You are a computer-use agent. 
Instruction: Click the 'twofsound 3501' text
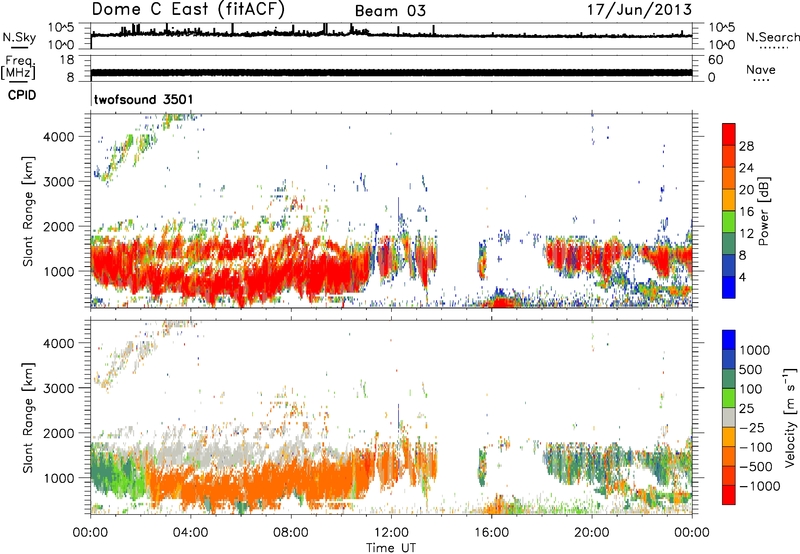144,99
